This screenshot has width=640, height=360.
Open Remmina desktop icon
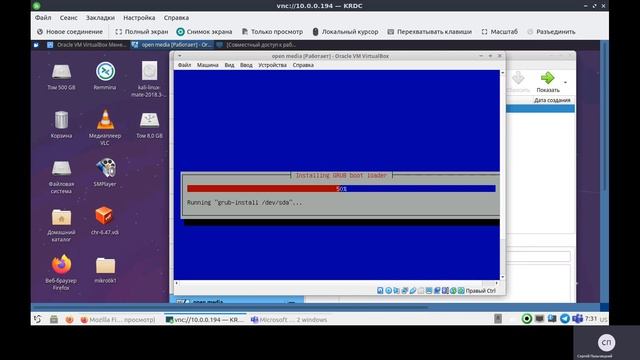pos(105,76)
